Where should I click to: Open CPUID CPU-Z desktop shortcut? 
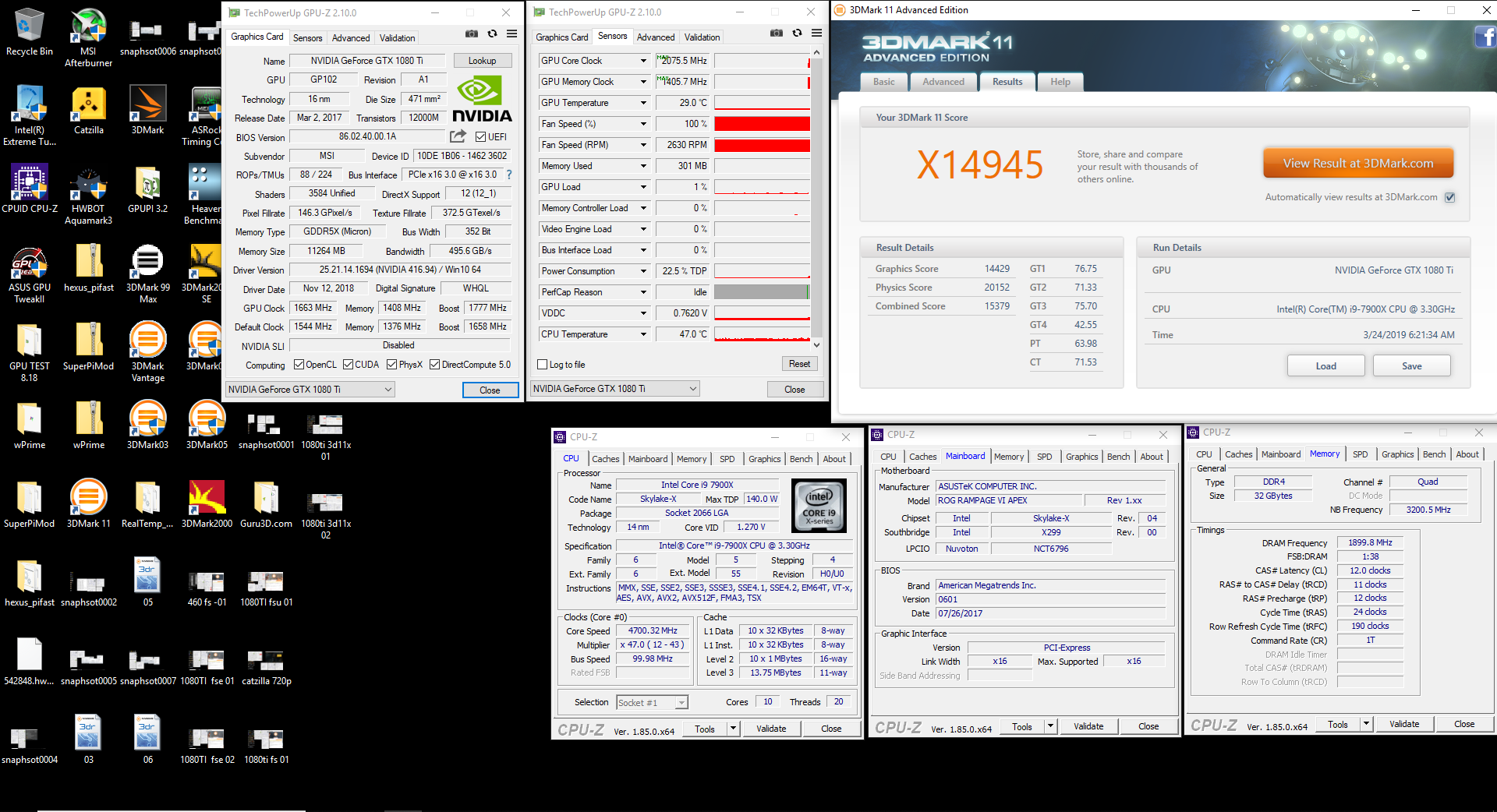(x=30, y=189)
